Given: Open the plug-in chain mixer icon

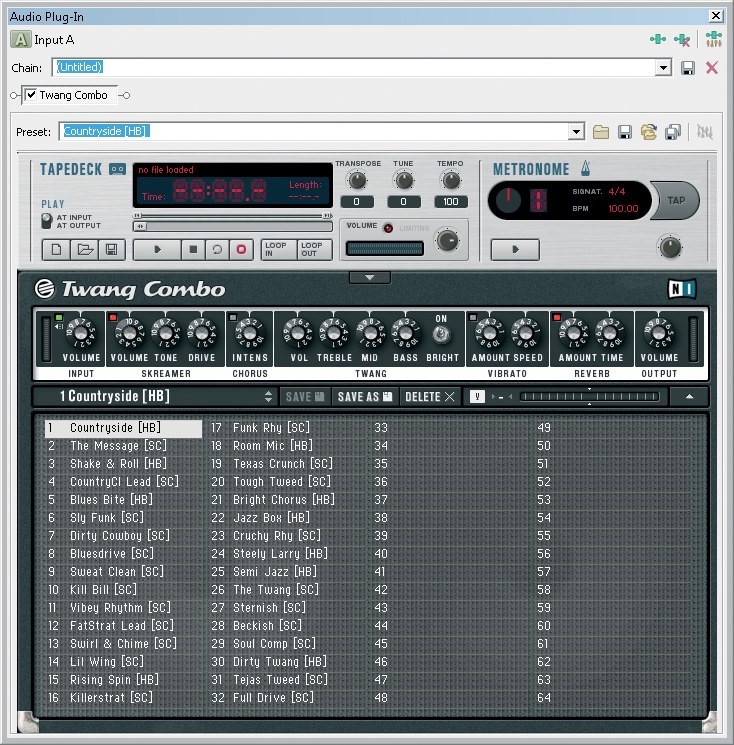Looking at the screenshot, I should (714, 39).
